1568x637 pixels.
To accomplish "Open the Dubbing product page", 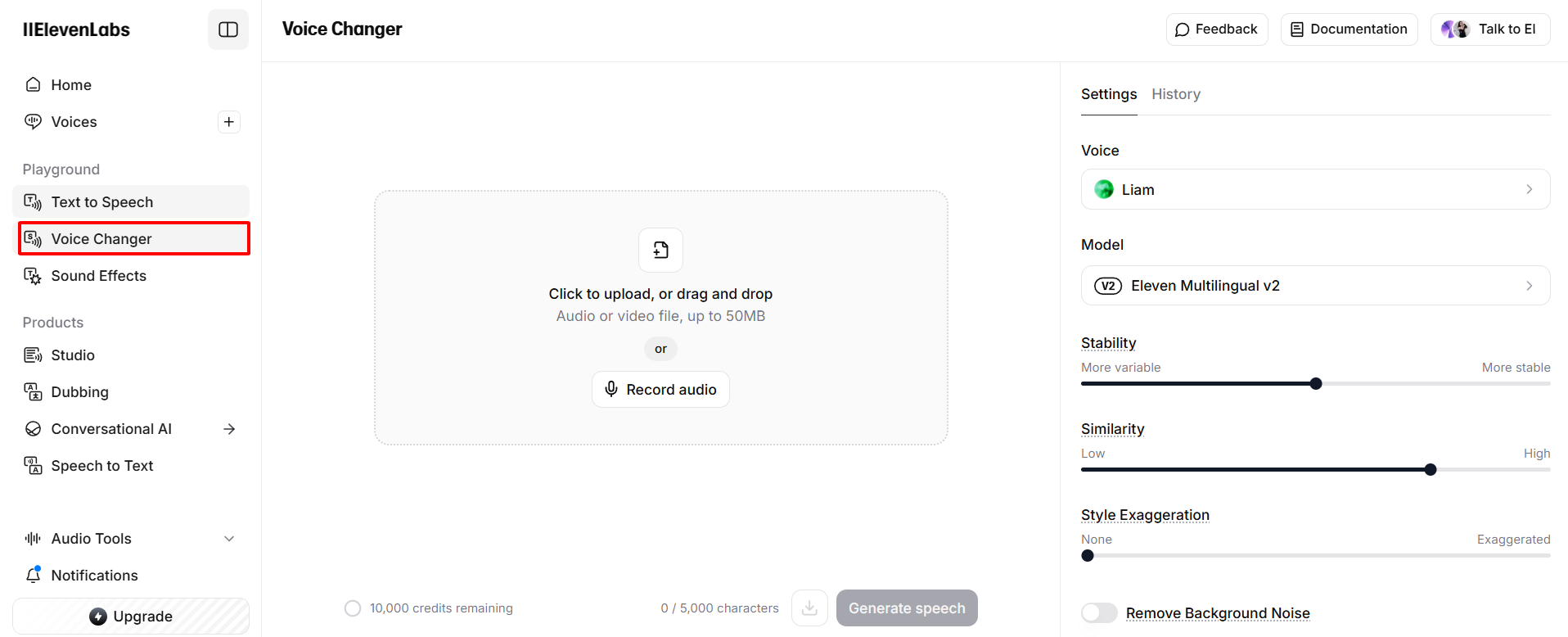I will (79, 392).
